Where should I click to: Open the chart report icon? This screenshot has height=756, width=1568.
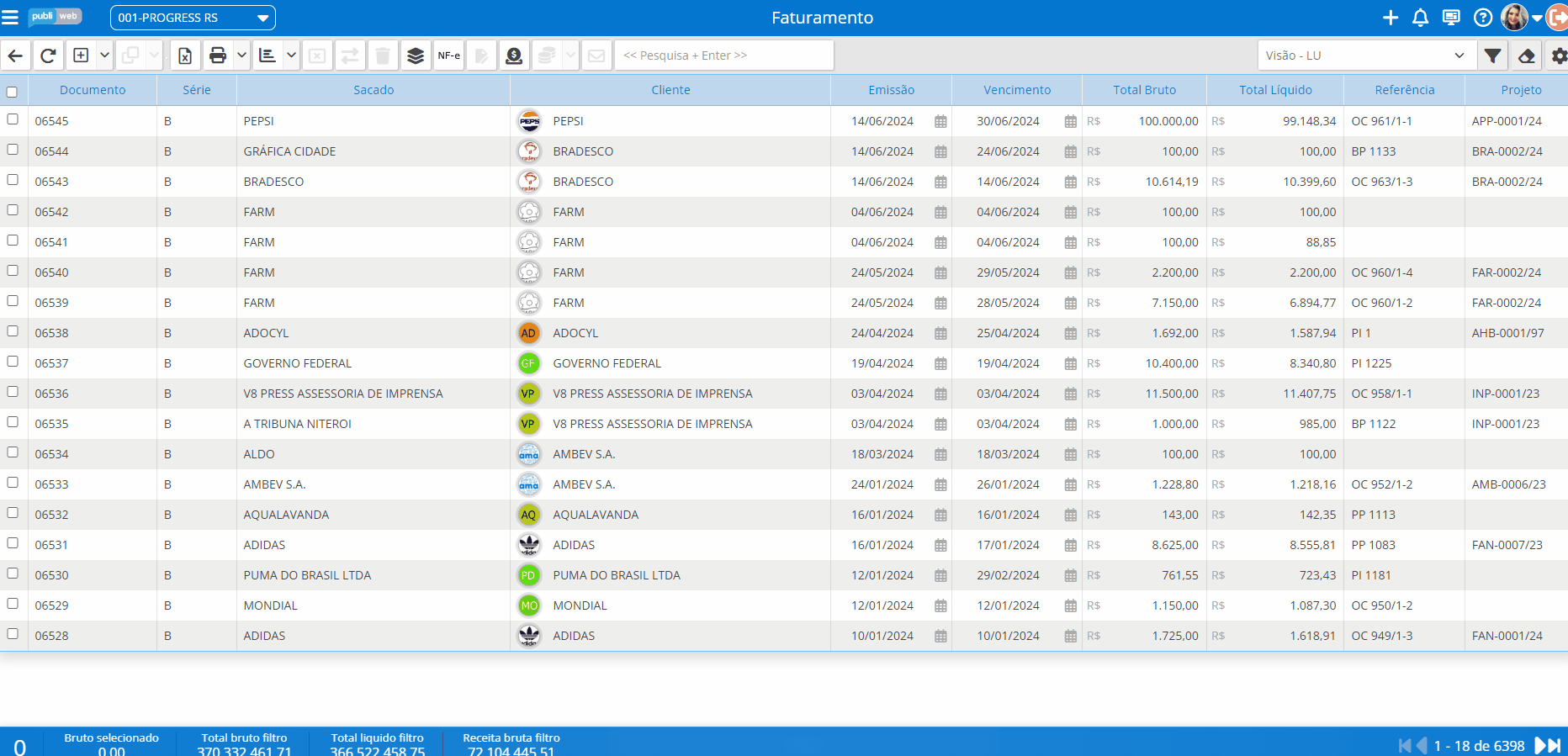point(268,56)
